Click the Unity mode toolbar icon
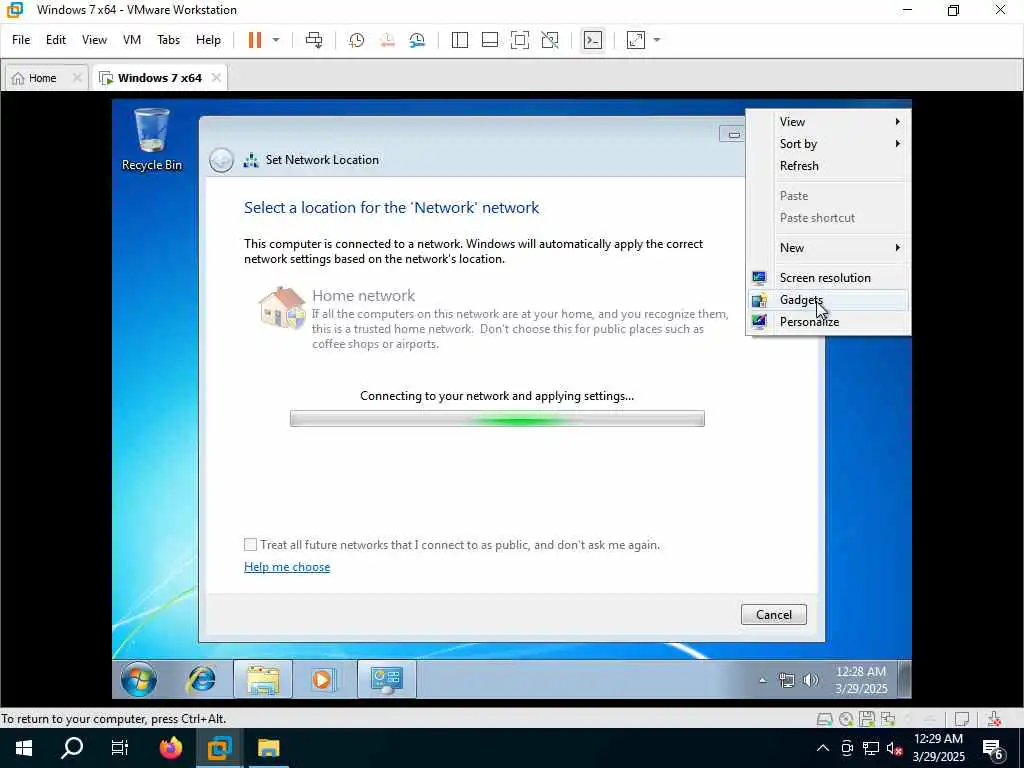The width and height of the screenshot is (1024, 768). click(x=550, y=40)
